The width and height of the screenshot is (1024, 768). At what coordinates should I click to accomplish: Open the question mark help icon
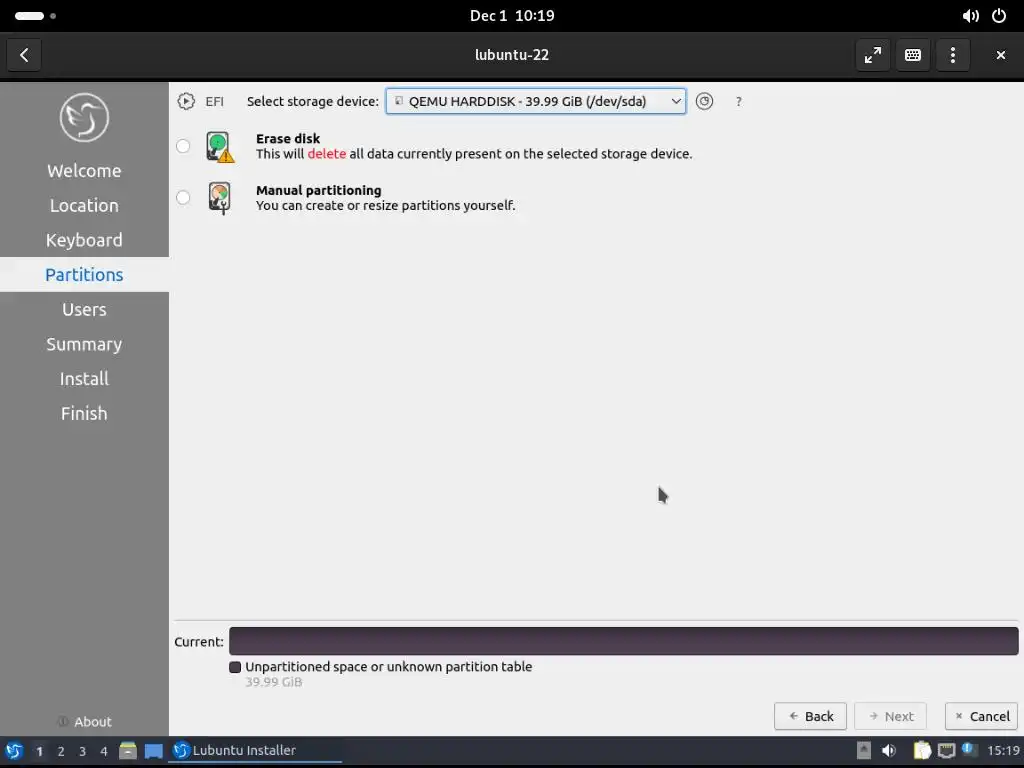tap(739, 102)
